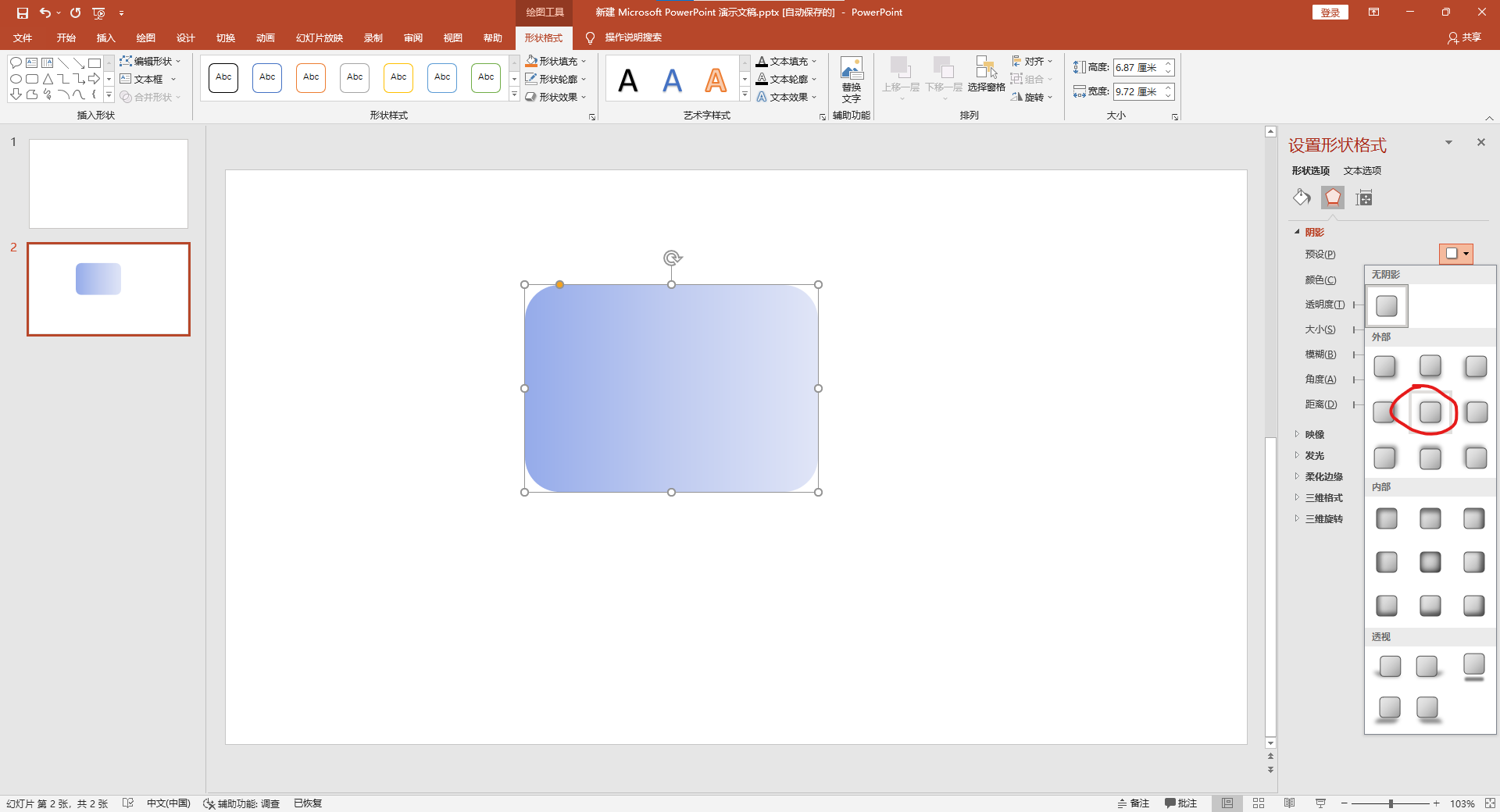1500x812 pixels.
Task: Open the 选择窗格 selection pane
Action: point(986,75)
